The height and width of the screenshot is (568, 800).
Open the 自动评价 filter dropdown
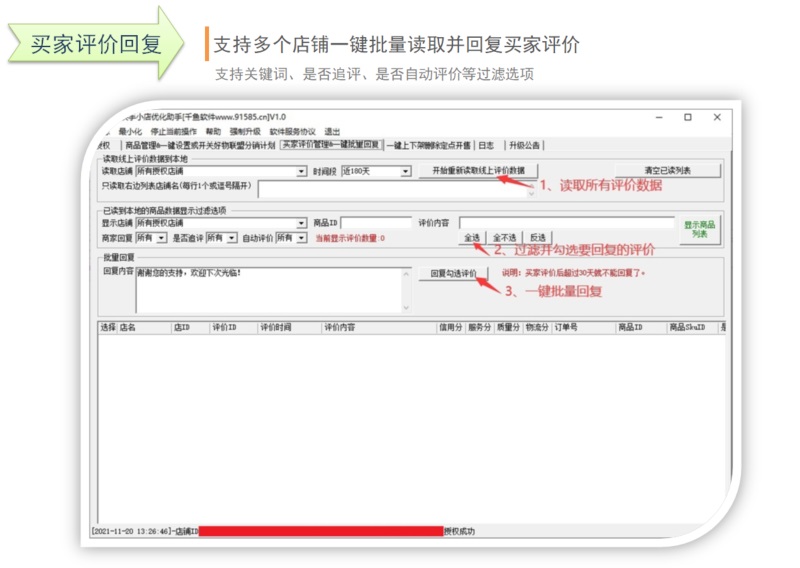302,238
